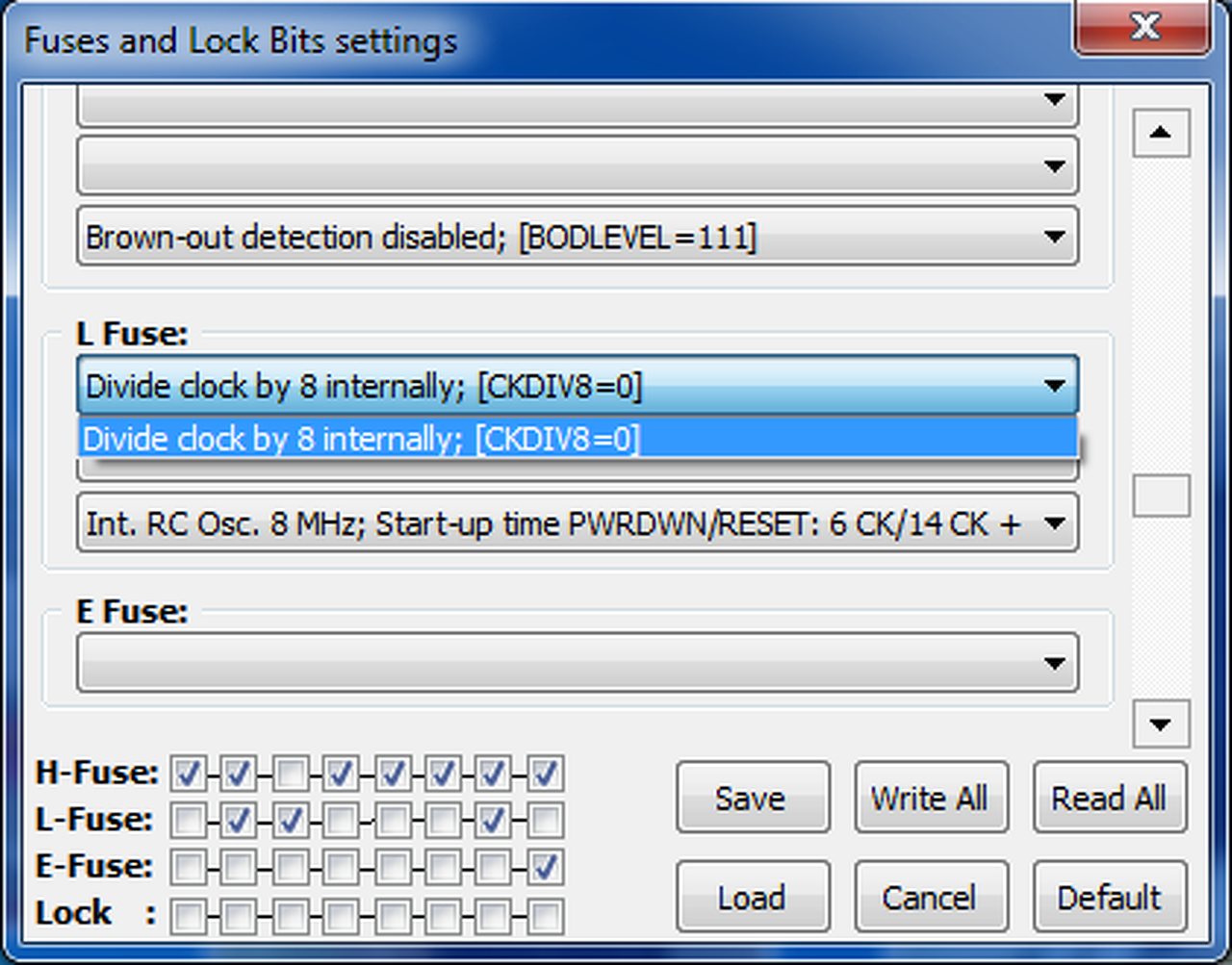Click scrollbar down arrow button
1232x965 pixels.
pyautogui.click(x=1161, y=724)
